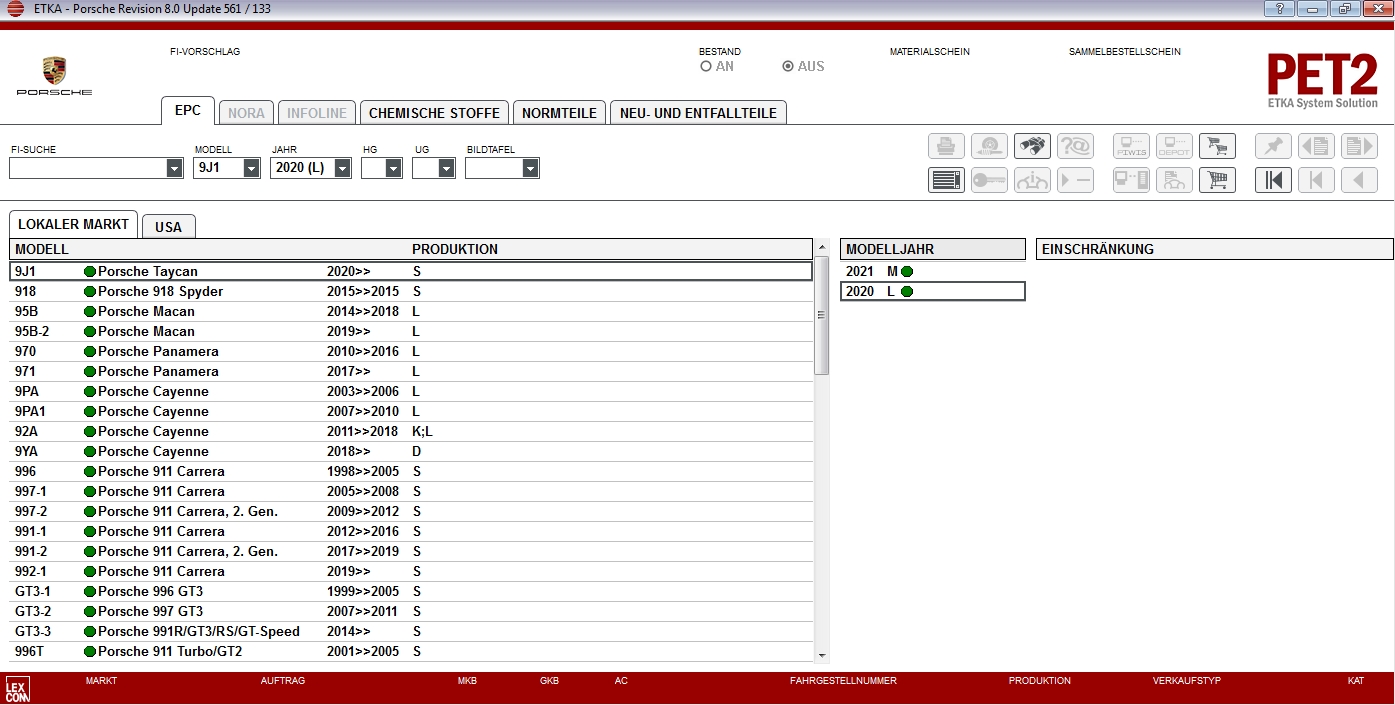Click the model list scrollbar down arrow

point(822,656)
